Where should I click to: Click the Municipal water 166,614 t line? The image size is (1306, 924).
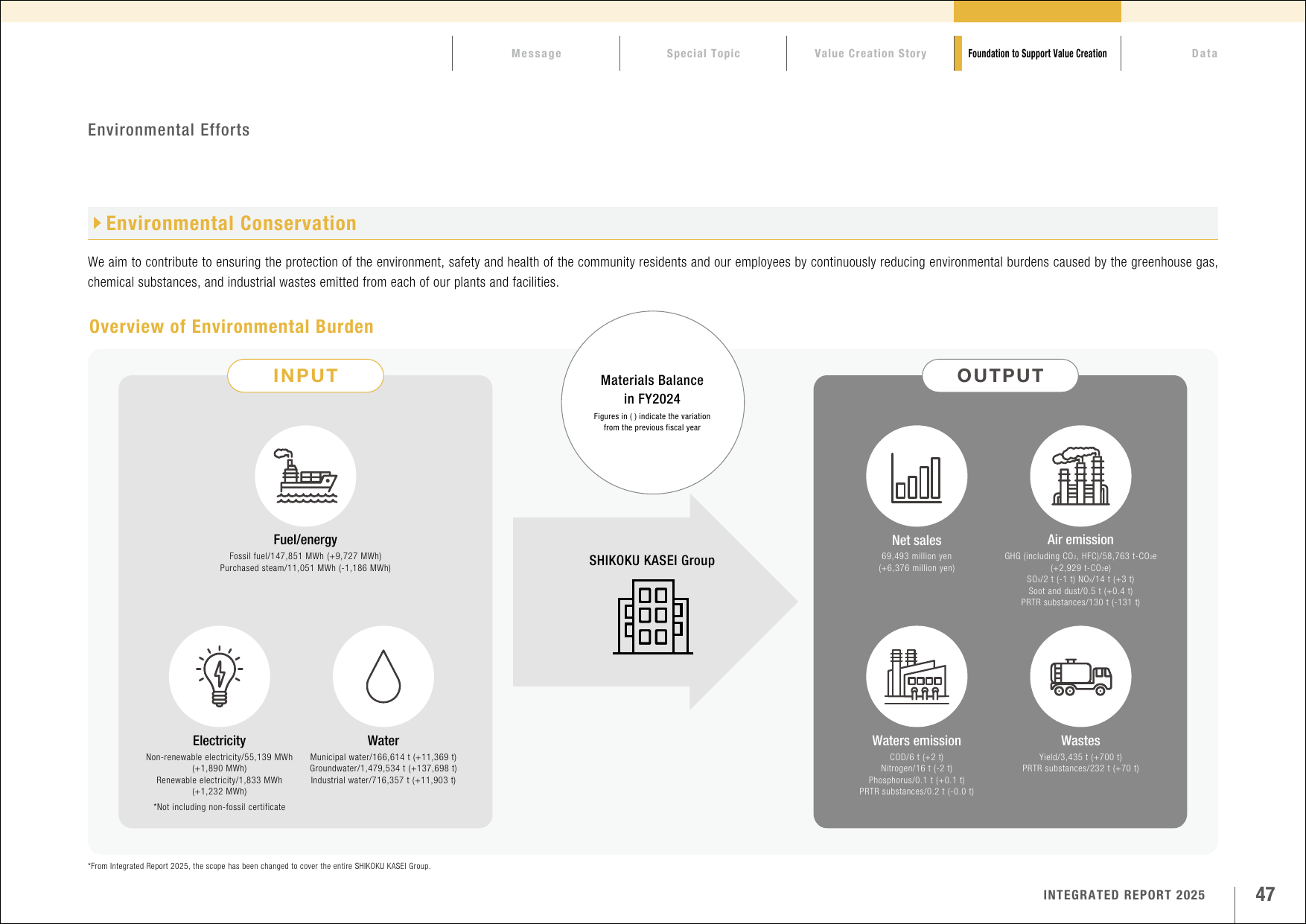point(383,757)
